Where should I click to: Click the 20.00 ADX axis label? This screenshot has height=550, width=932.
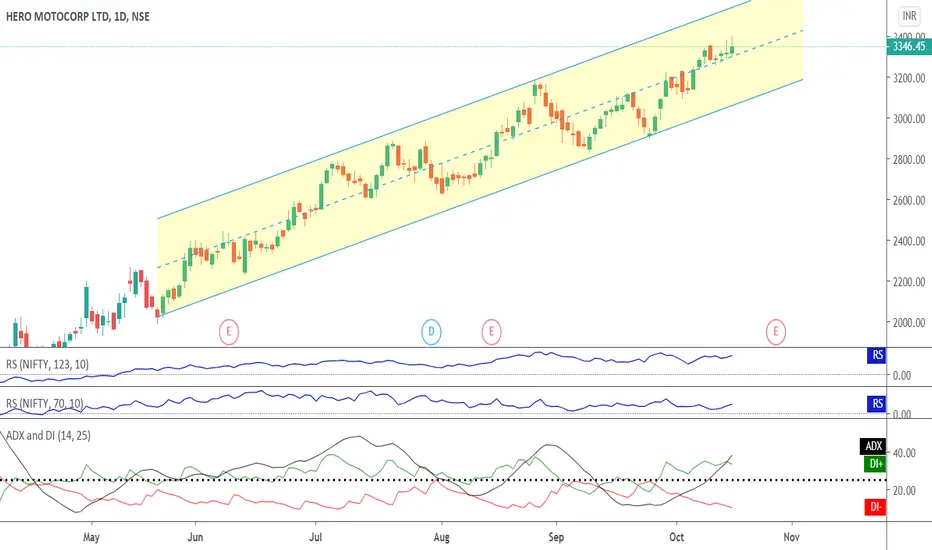point(904,491)
